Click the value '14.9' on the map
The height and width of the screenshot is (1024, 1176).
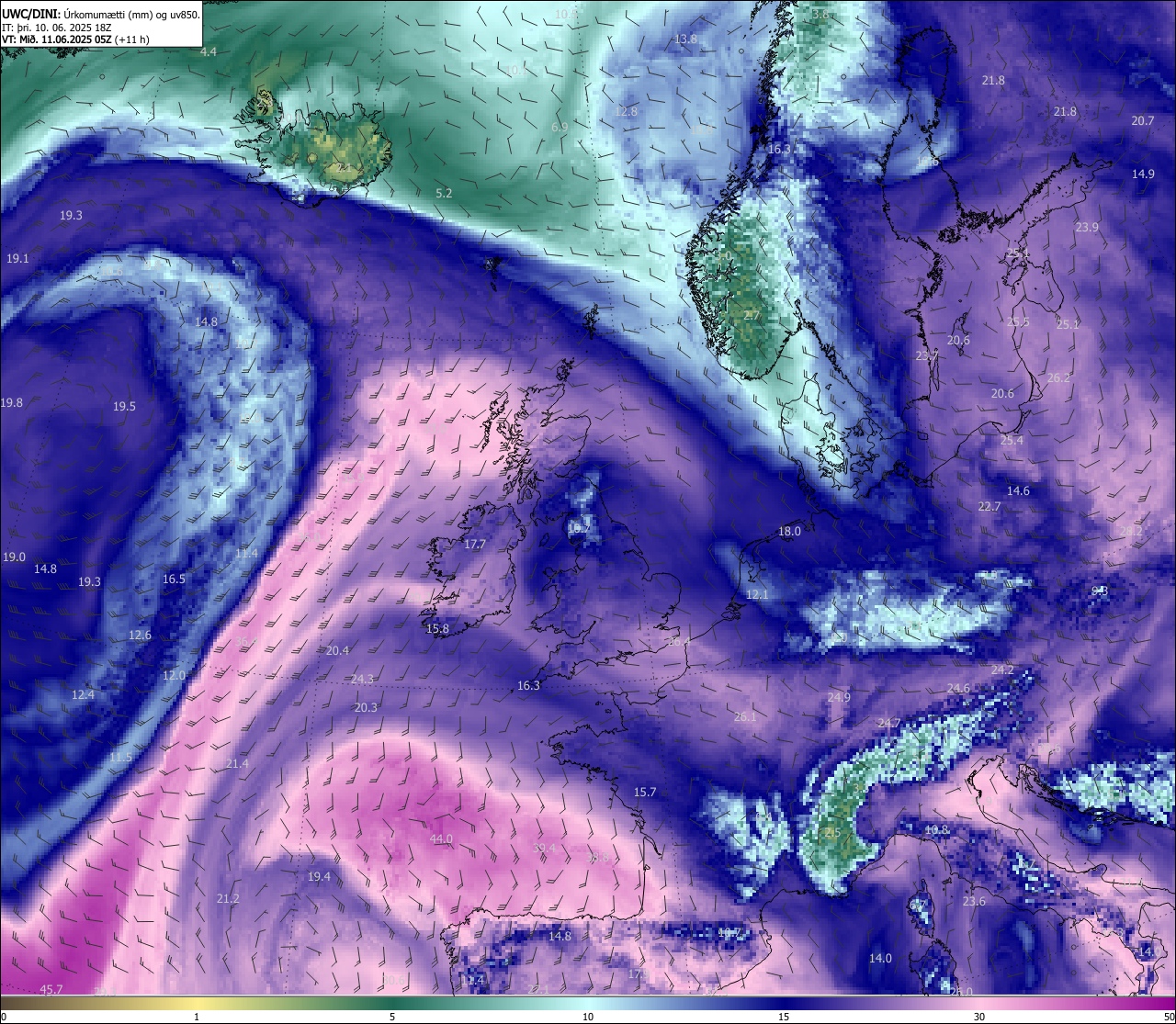point(1143,174)
